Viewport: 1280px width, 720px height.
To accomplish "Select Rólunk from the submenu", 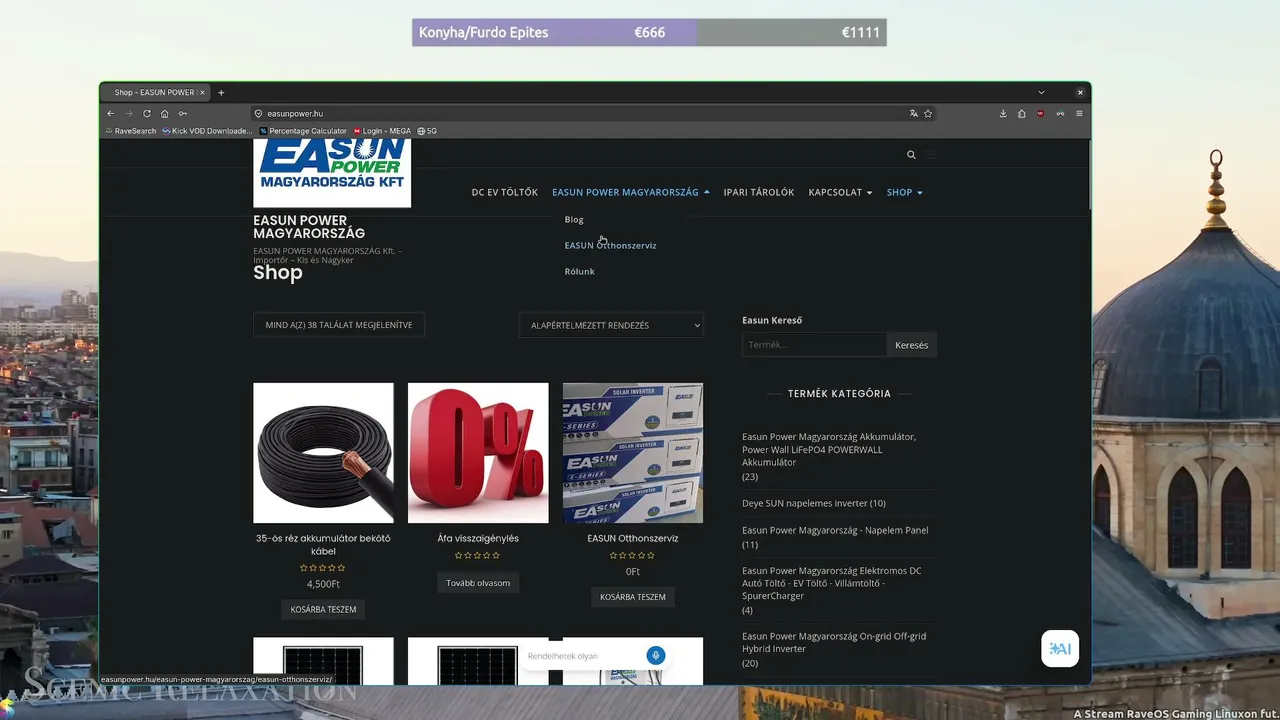I will 579,272.
